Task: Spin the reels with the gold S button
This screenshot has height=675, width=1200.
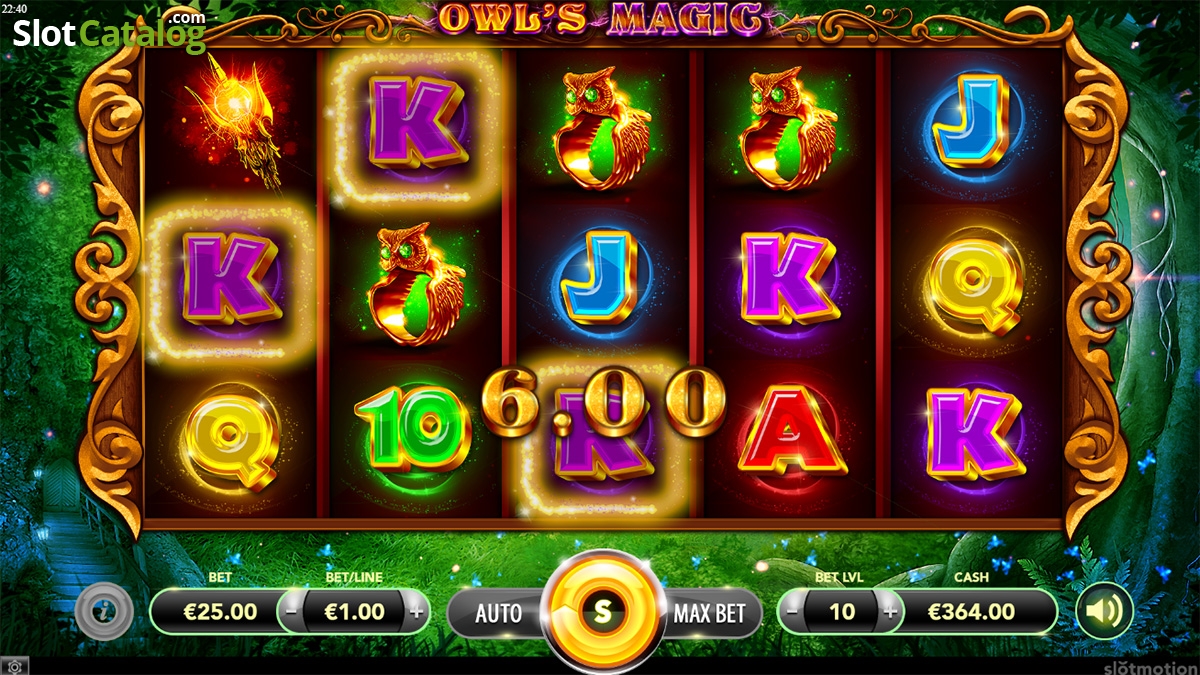Action: click(601, 610)
